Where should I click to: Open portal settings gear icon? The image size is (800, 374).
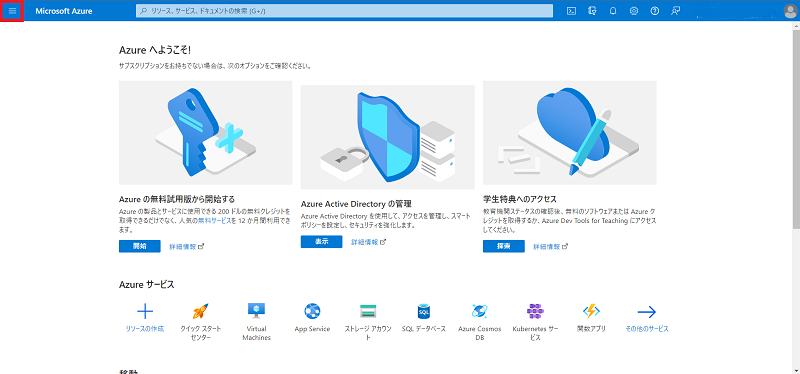click(634, 11)
